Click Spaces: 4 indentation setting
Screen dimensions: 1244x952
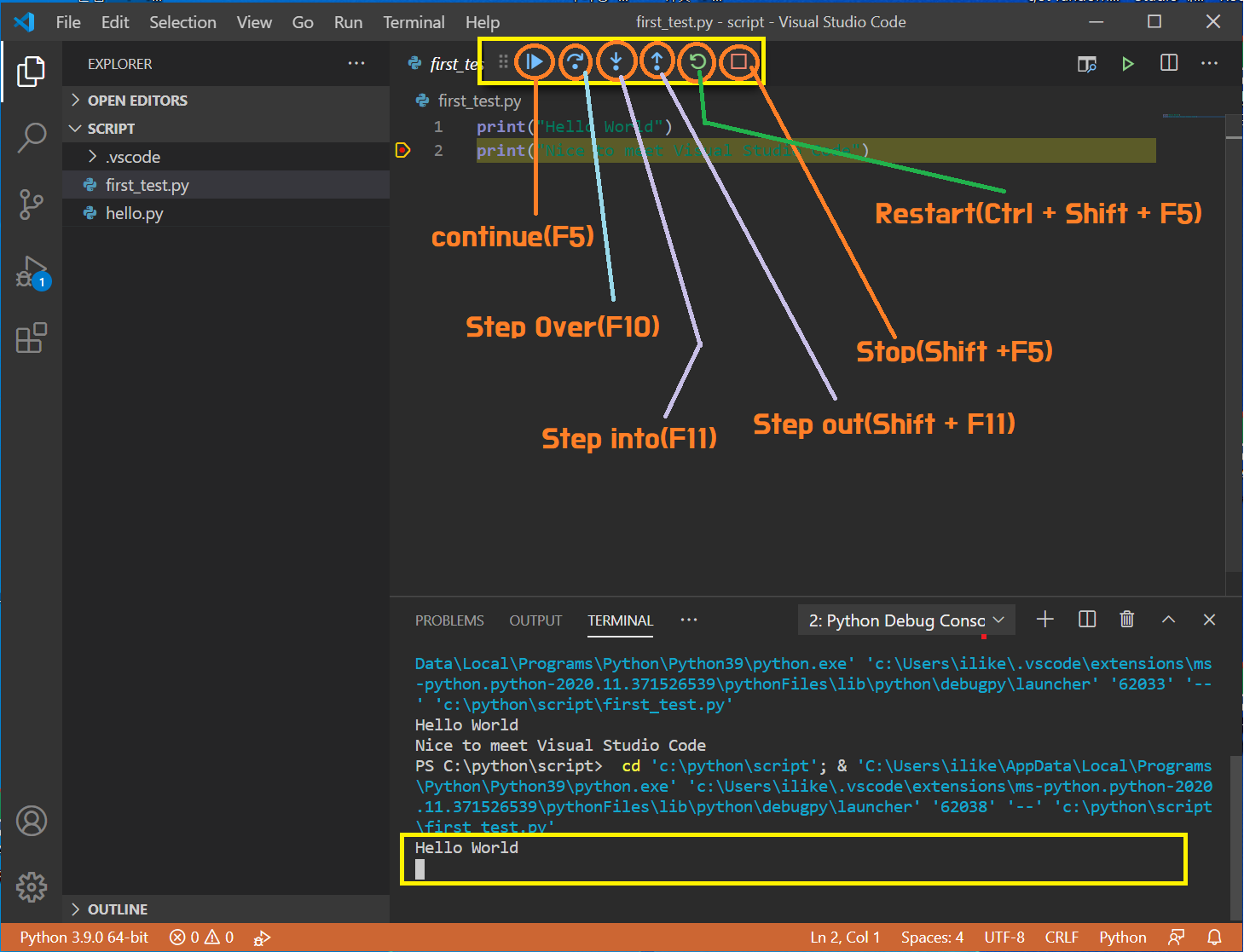(932, 938)
